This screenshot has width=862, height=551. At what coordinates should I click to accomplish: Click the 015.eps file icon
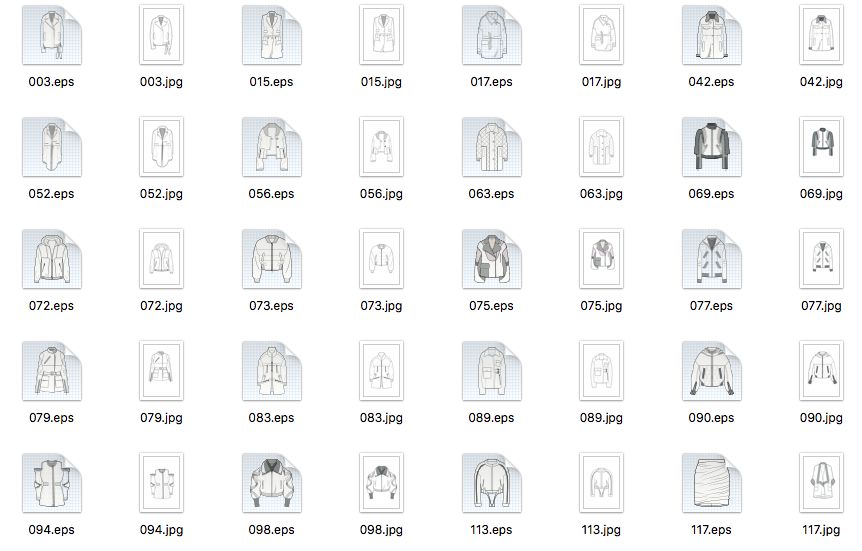(272, 35)
